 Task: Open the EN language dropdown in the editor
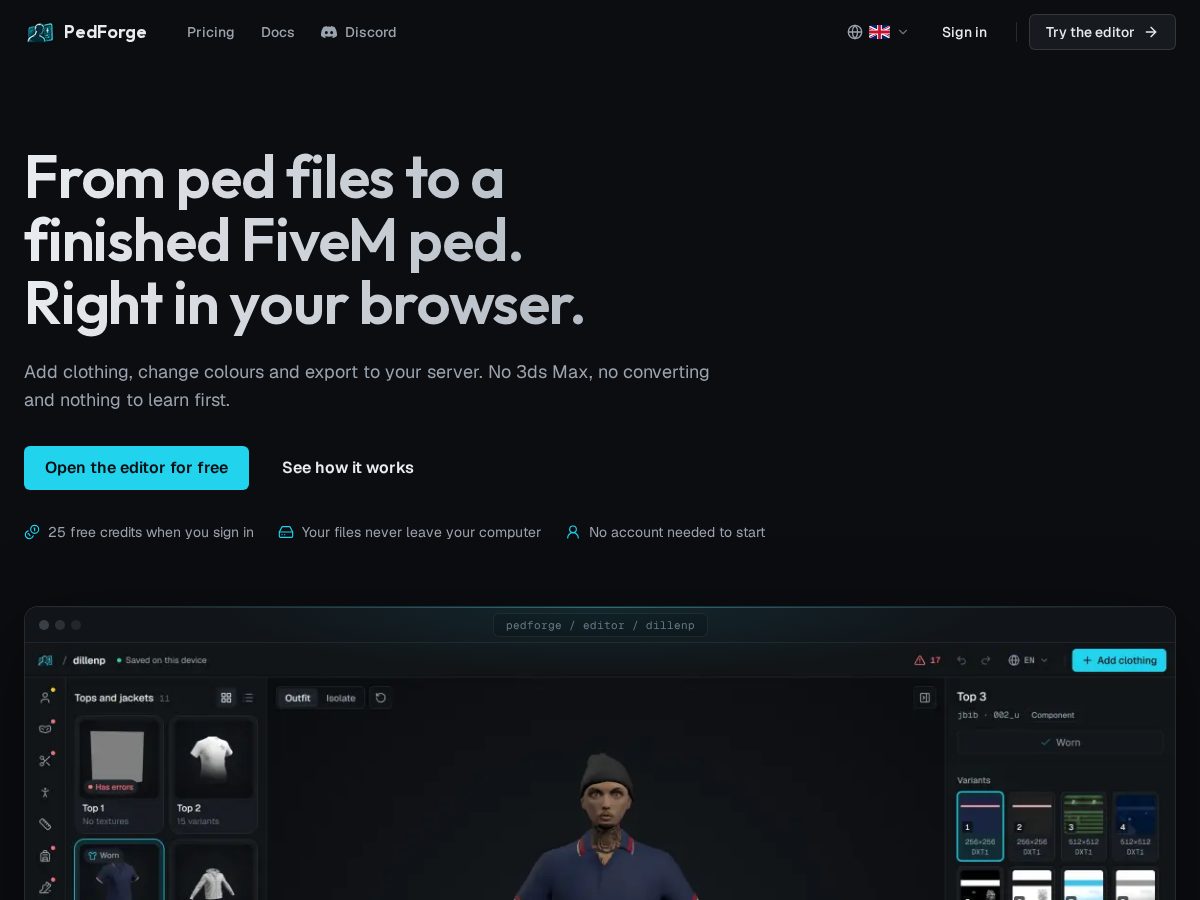point(1029,660)
